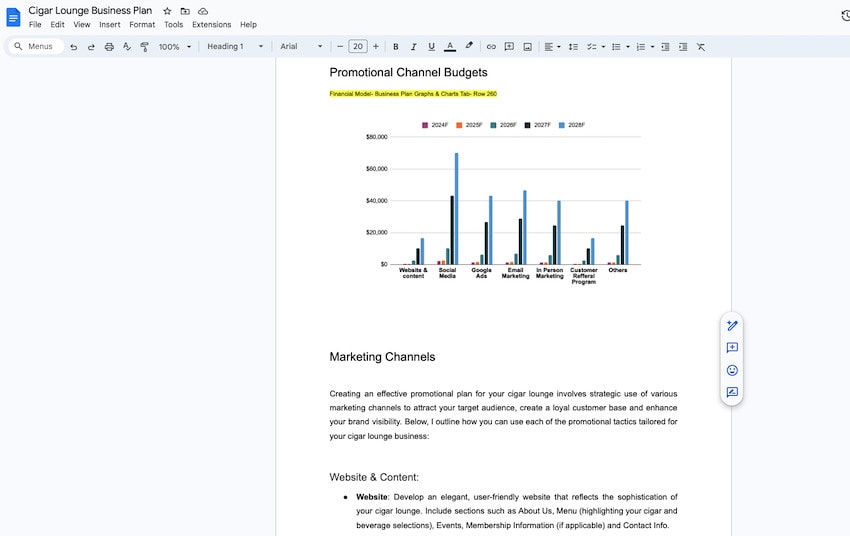Add an emoji reaction from side panel
The image size is (850, 536).
click(x=732, y=370)
